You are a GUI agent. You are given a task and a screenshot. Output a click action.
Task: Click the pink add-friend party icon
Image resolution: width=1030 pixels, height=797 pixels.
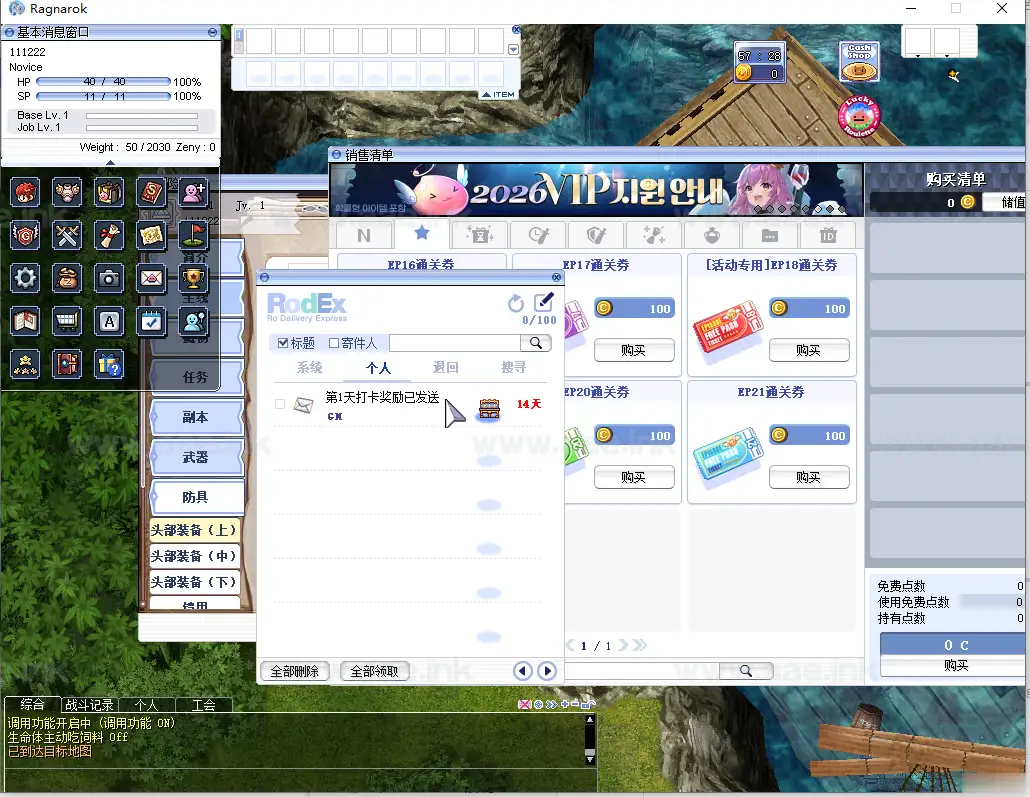(193, 193)
